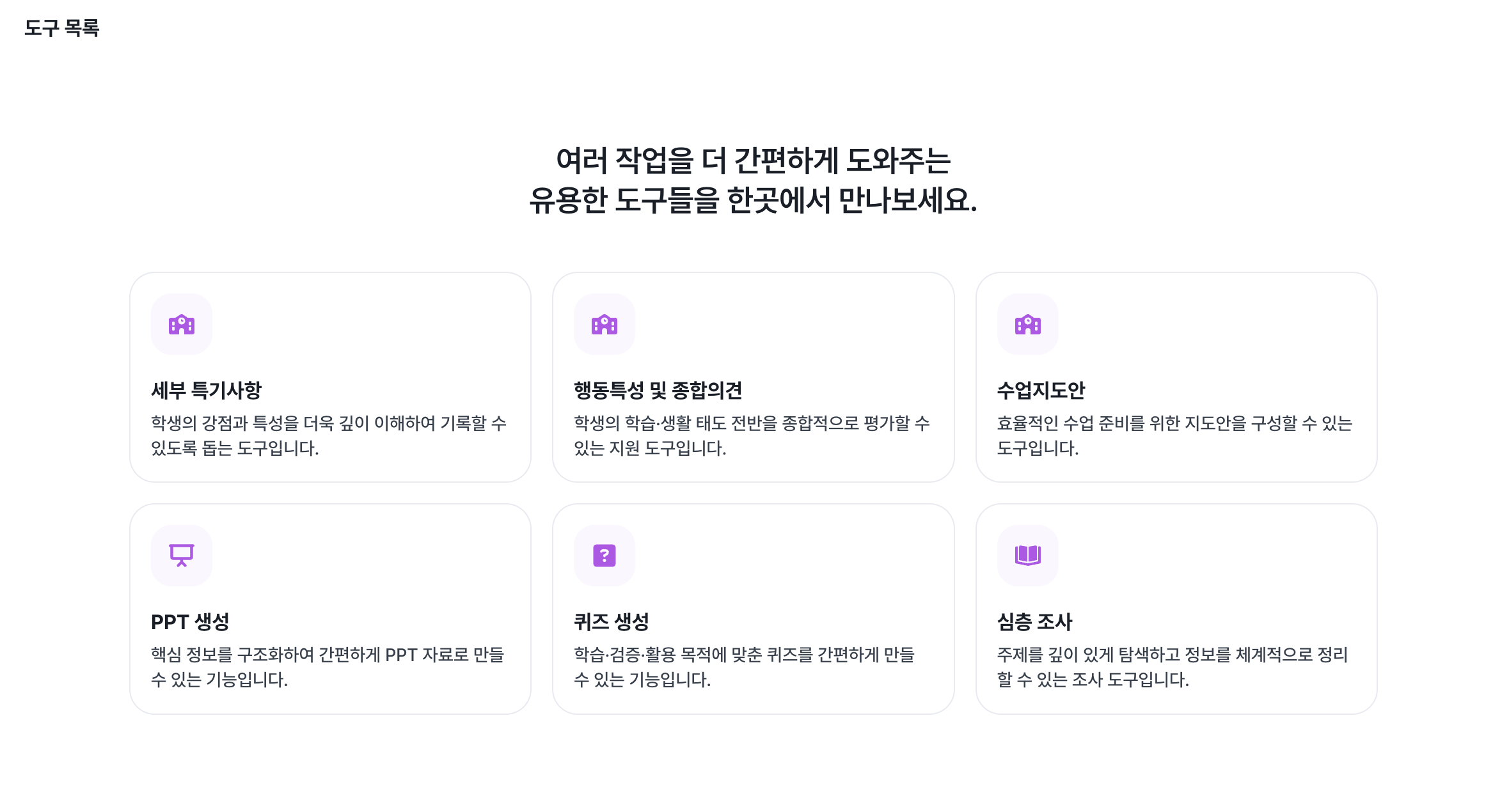Select the 수업지도안 school icon

1027,325
